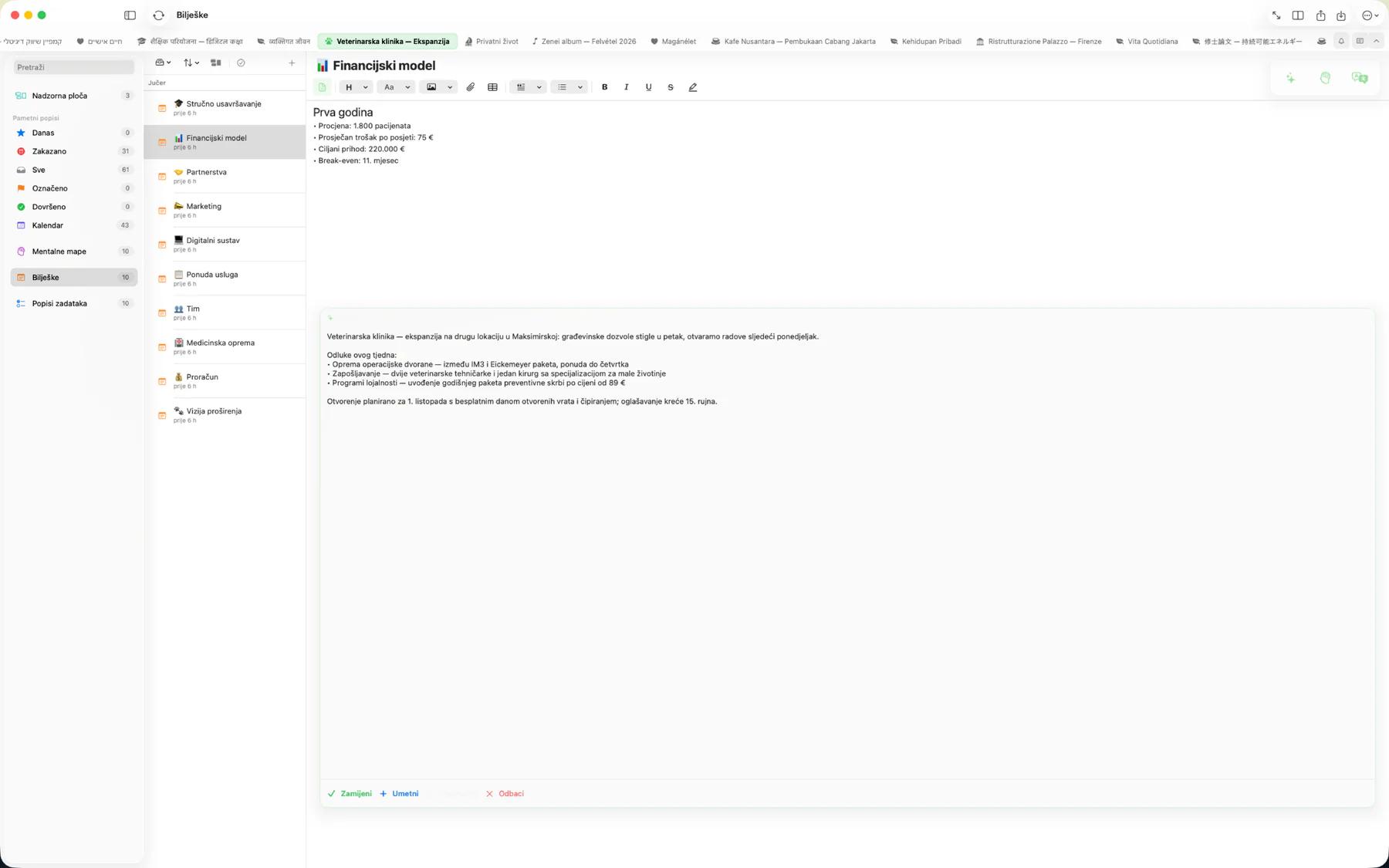The height and width of the screenshot is (868, 1389).
Task: Click the tab layout panel icon
Action: tap(1360, 41)
